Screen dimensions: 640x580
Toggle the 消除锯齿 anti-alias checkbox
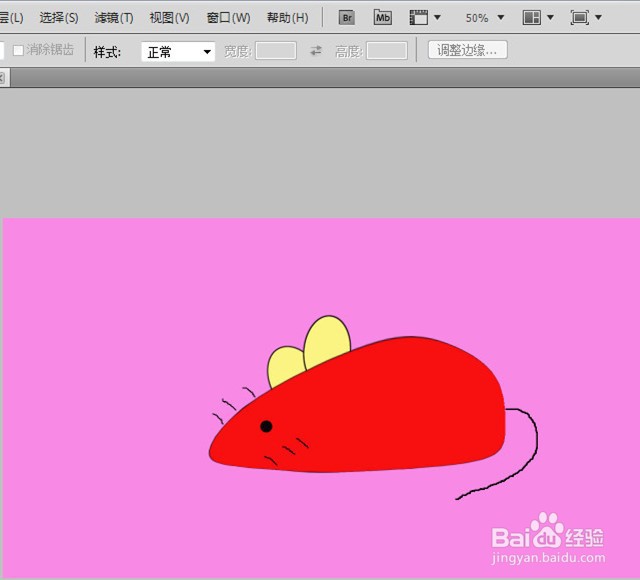(x=18, y=50)
